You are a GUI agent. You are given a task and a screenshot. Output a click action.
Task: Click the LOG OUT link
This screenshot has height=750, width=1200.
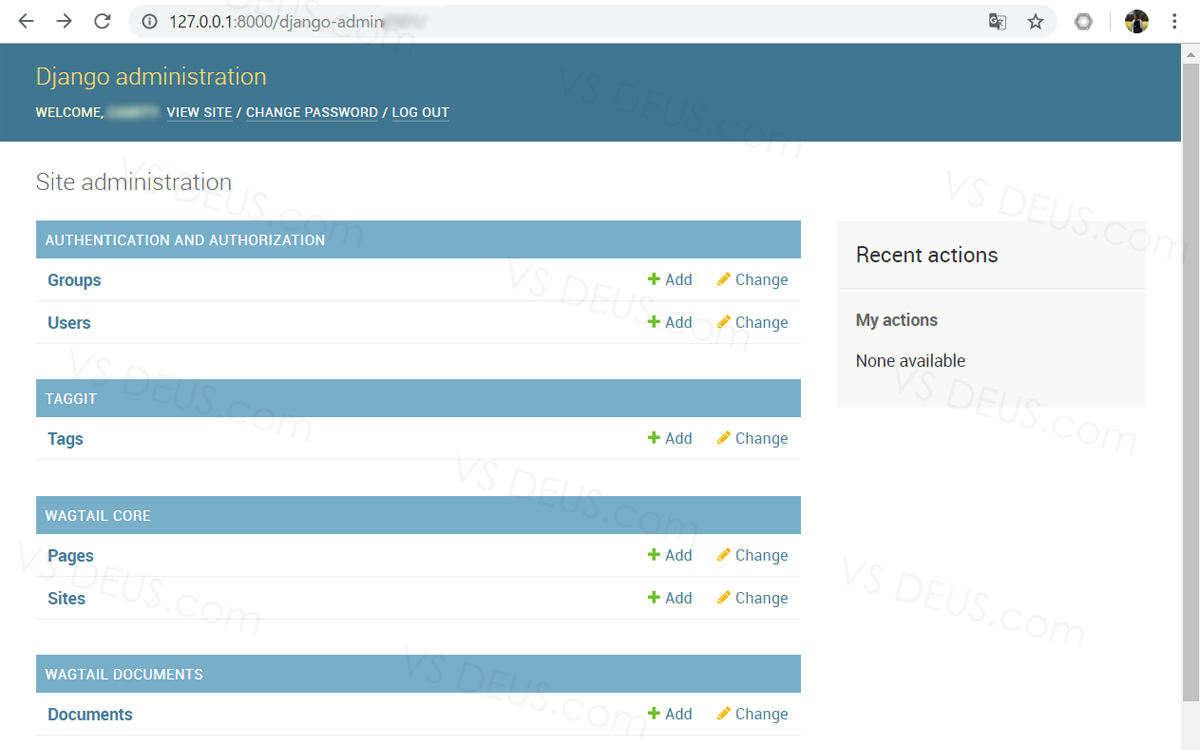[420, 113]
